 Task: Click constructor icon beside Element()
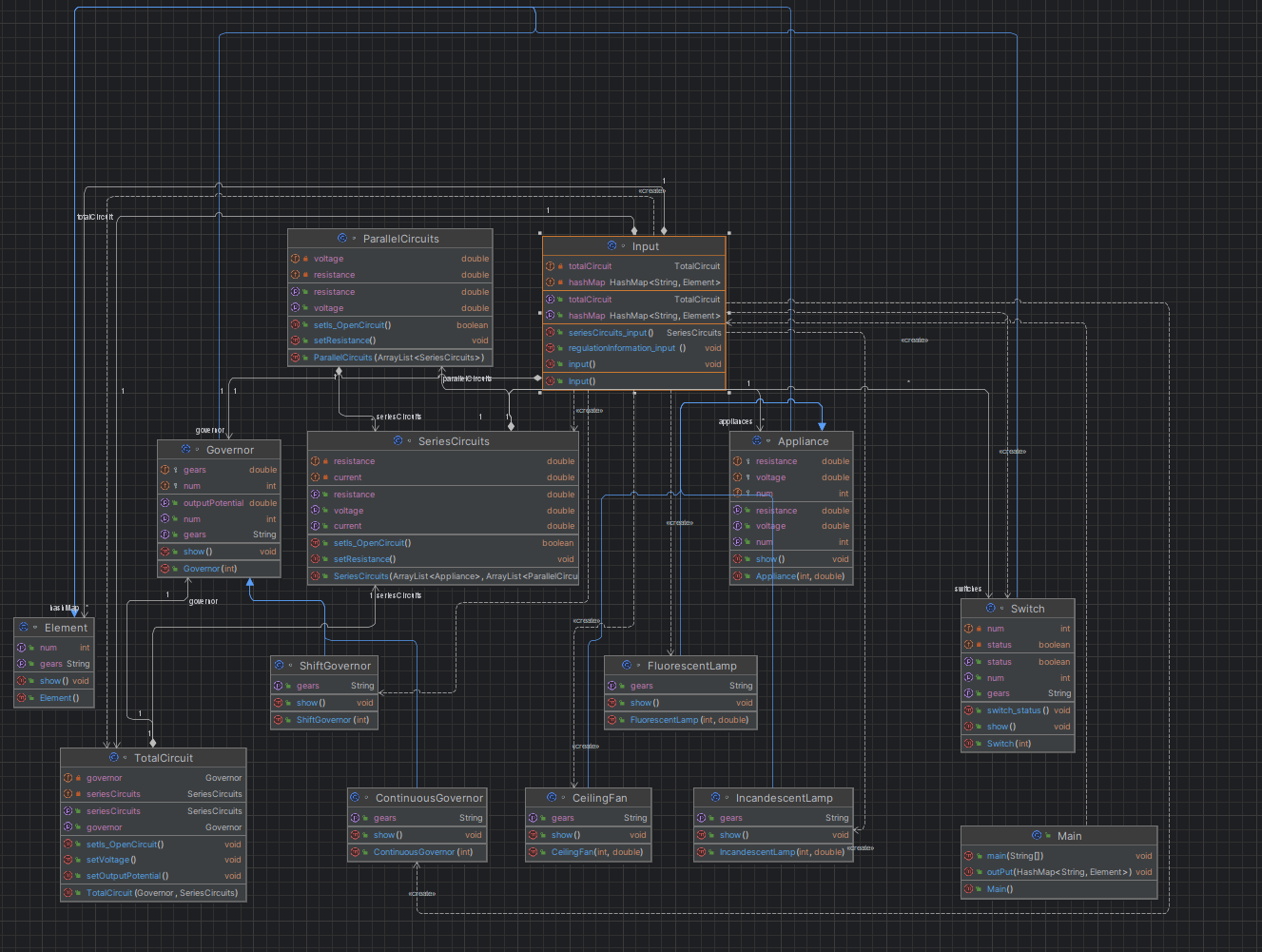coord(21,697)
